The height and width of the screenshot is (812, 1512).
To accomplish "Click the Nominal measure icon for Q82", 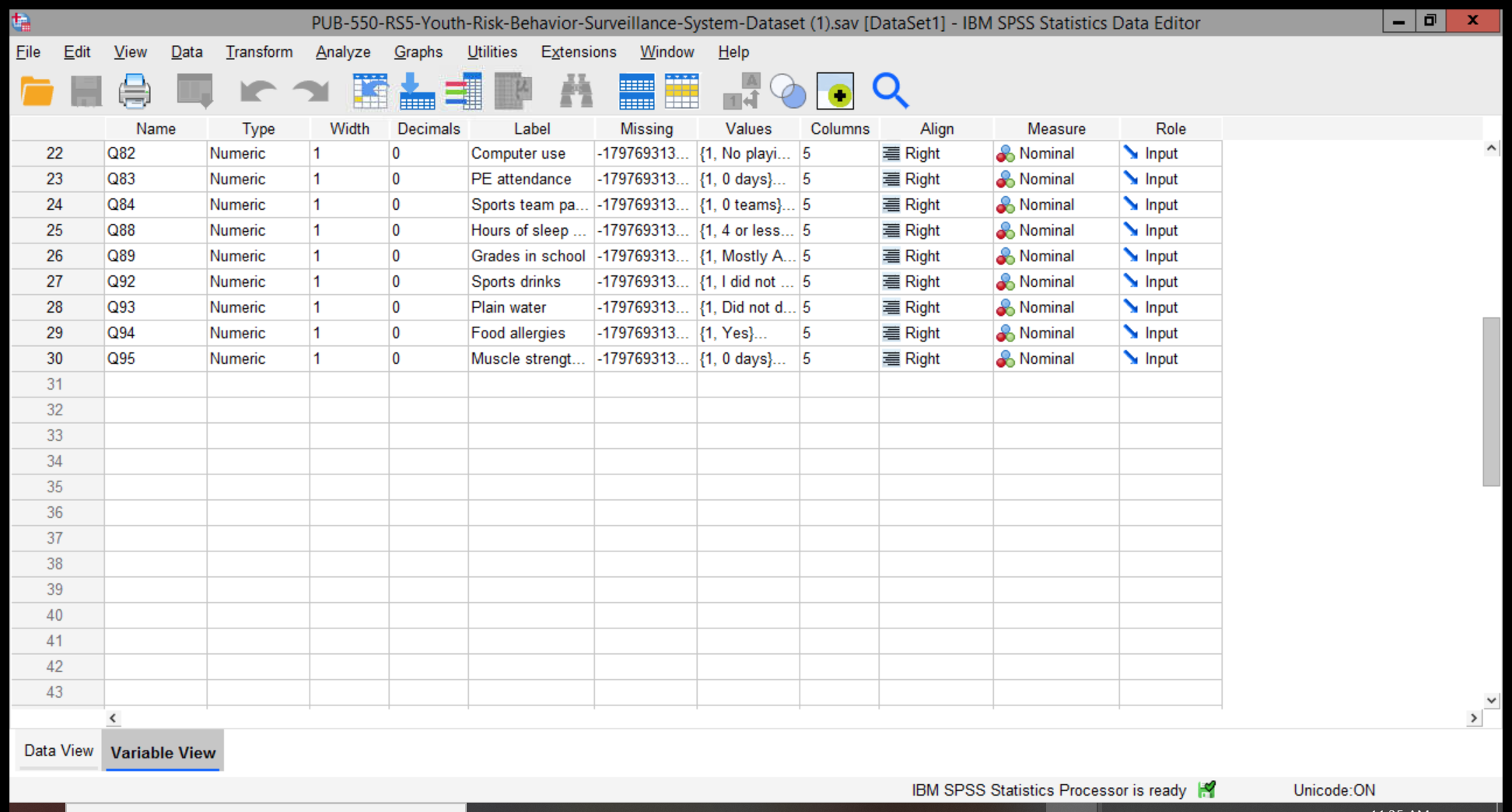I will 1006,154.
